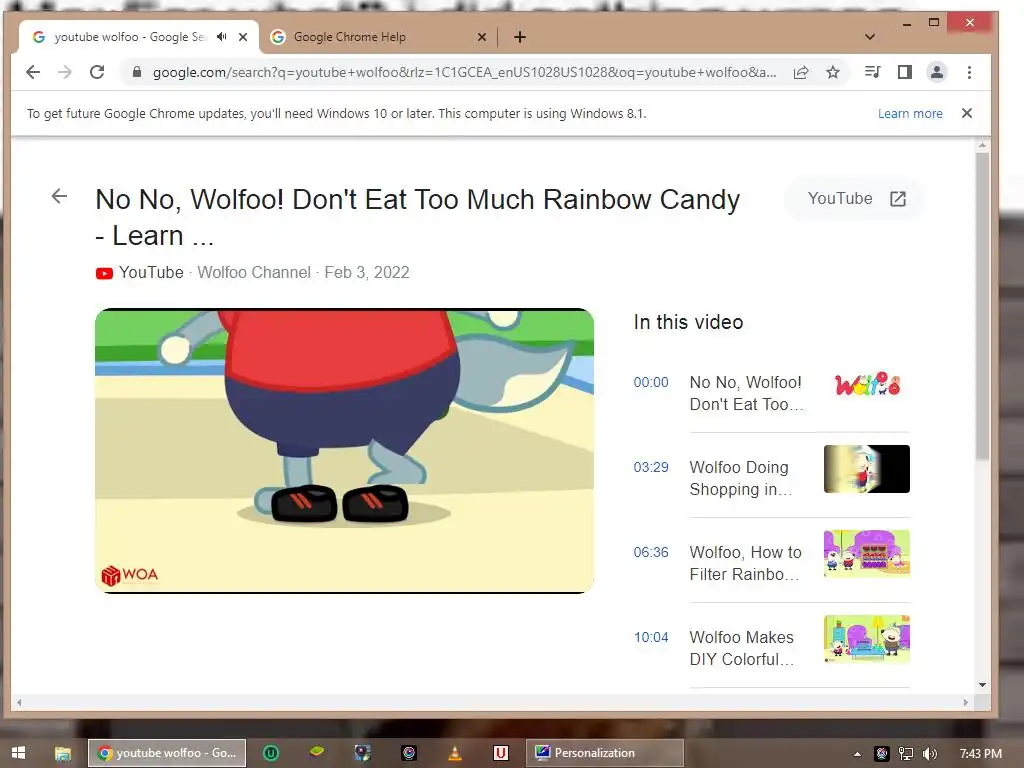Click the vertical scrollbar thumb
The width and height of the screenshot is (1024, 768).
[x=982, y=305]
